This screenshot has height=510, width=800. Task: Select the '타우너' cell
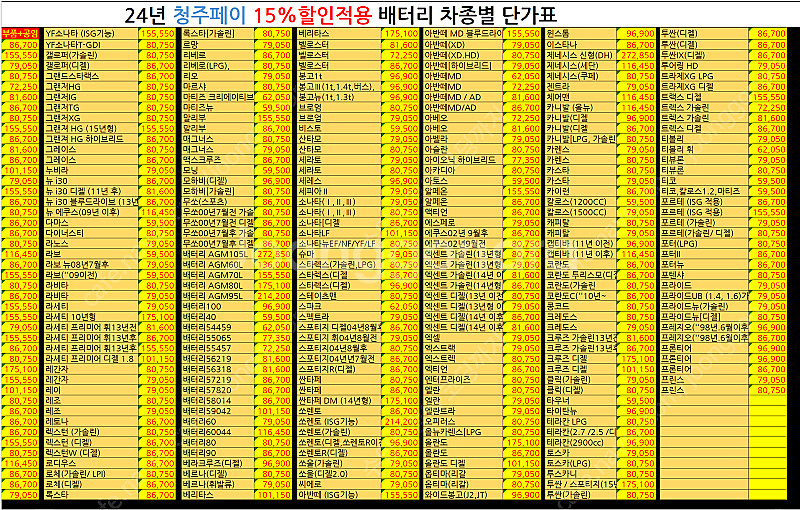581,400
